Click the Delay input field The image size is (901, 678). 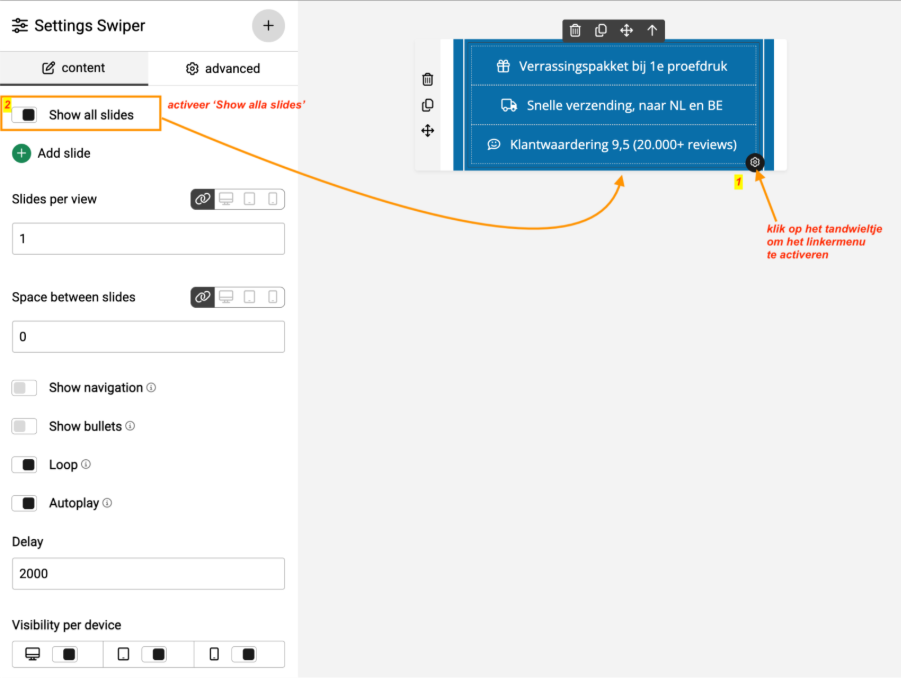tap(148, 574)
